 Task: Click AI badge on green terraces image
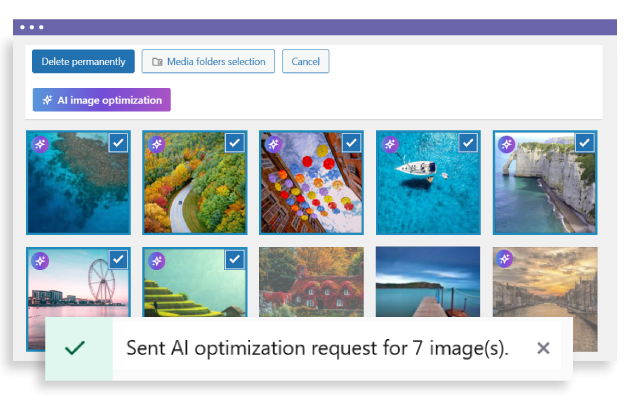157,260
